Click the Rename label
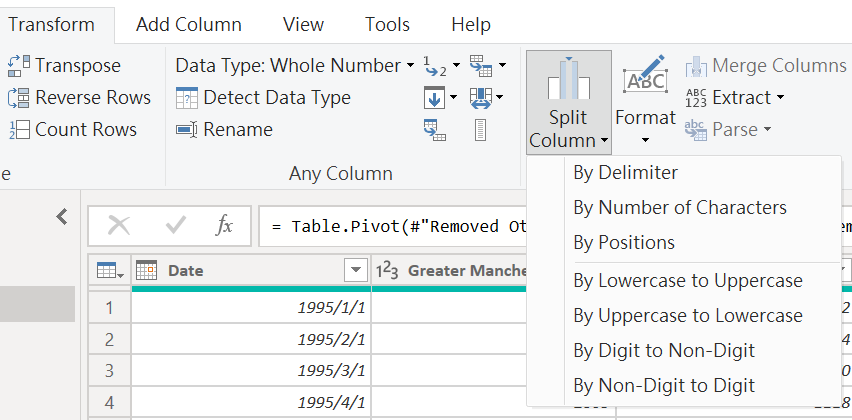 click(238, 130)
